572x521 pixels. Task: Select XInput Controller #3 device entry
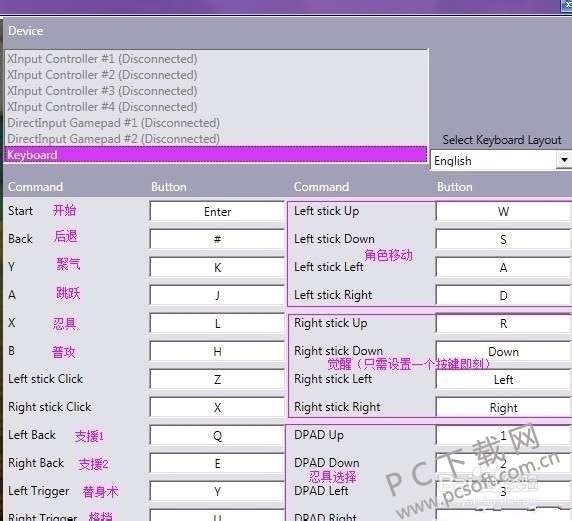click(216, 91)
